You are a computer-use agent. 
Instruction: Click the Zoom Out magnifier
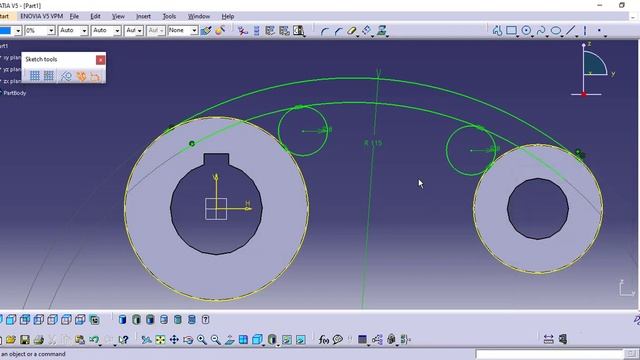[216, 340]
